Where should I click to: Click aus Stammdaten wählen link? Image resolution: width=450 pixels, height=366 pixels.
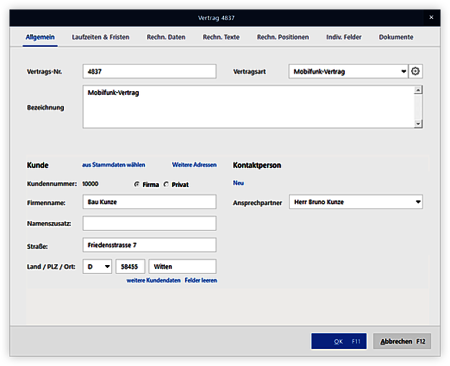[x=114, y=165]
